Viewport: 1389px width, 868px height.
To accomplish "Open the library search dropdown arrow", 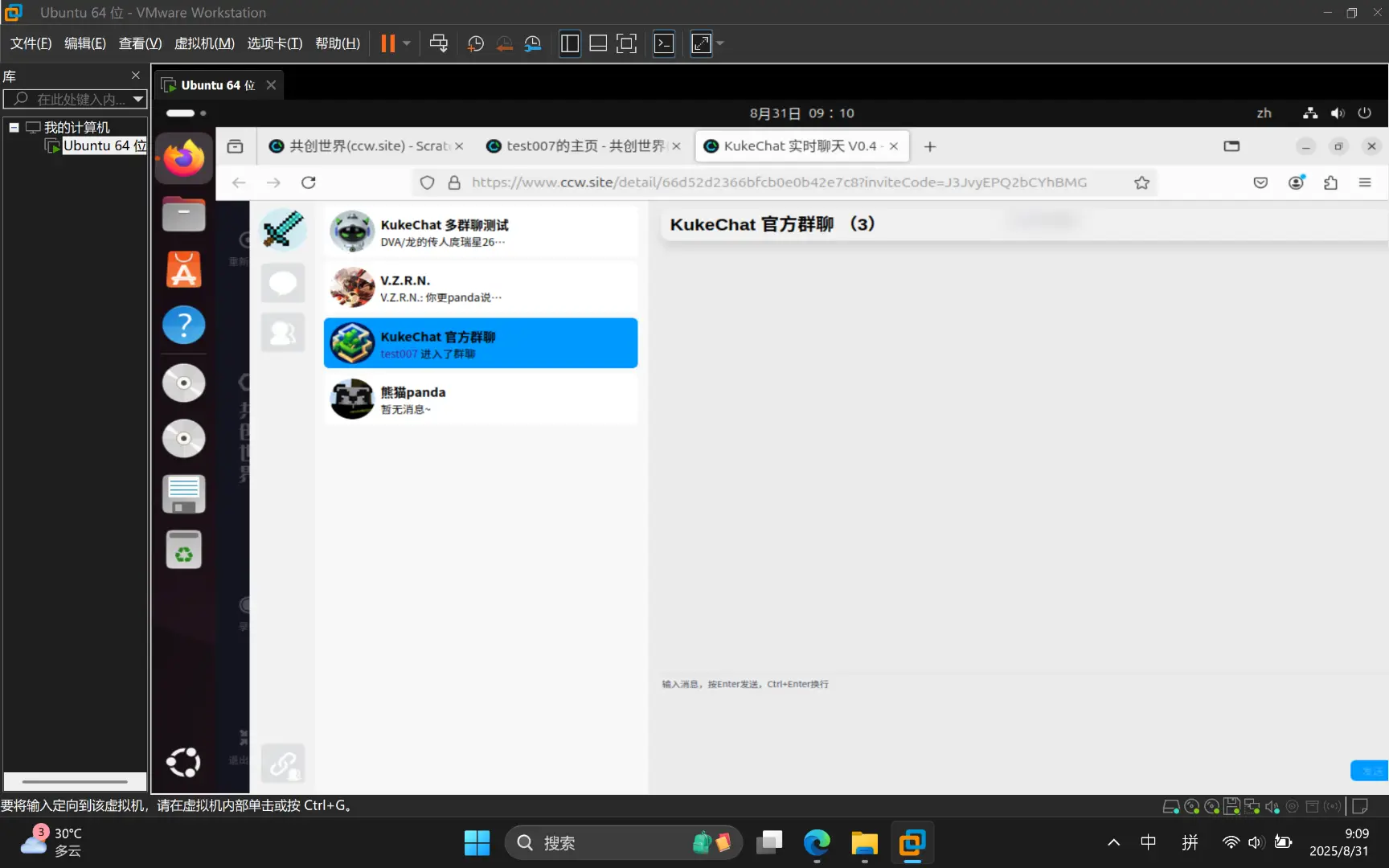I will pos(138,99).
